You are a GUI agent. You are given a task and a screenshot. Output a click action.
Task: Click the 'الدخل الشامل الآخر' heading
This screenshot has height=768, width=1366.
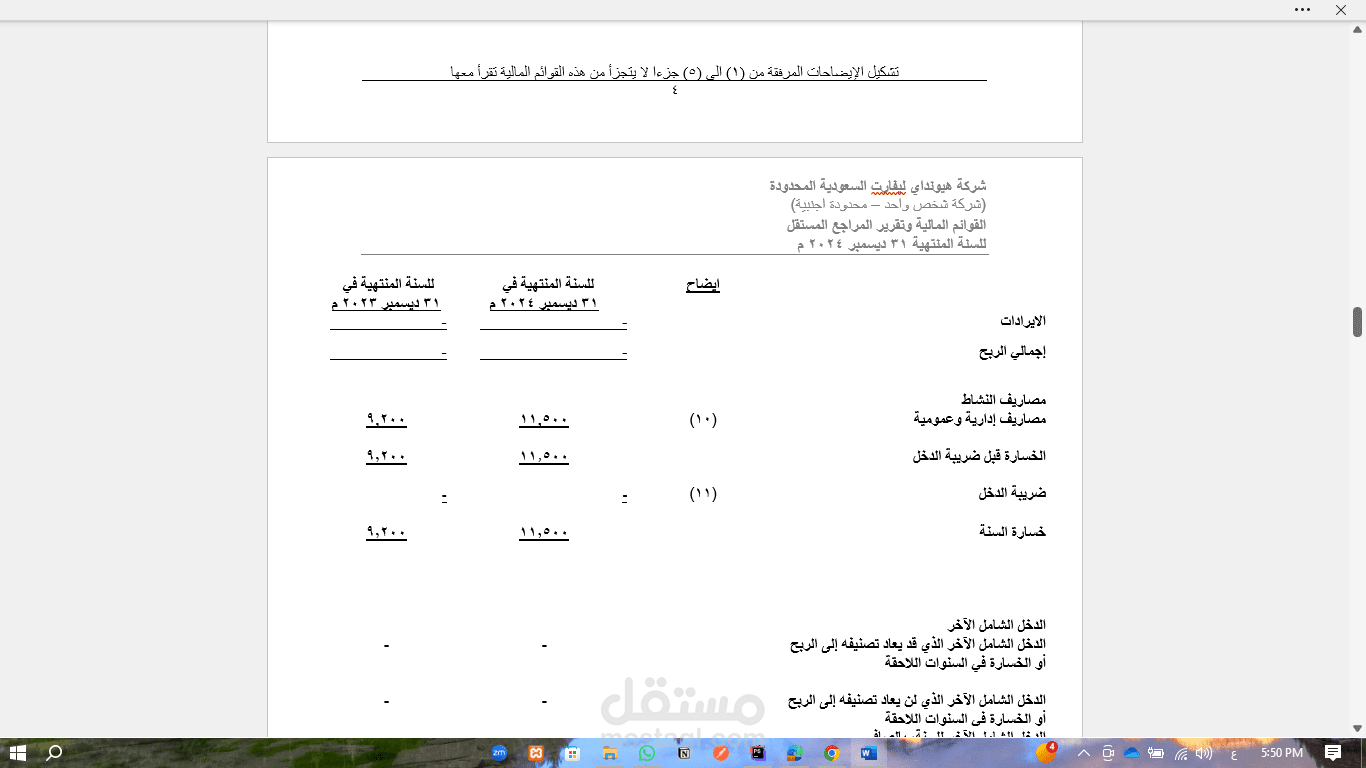point(996,625)
